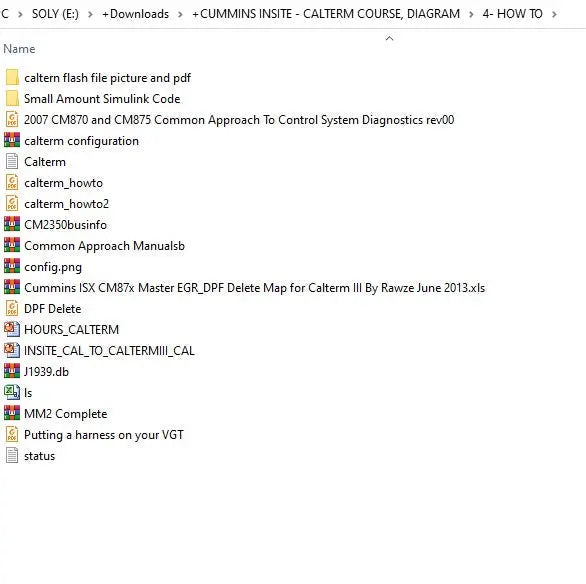
Task: Click the archive icon beside config.png
Action: point(12,267)
